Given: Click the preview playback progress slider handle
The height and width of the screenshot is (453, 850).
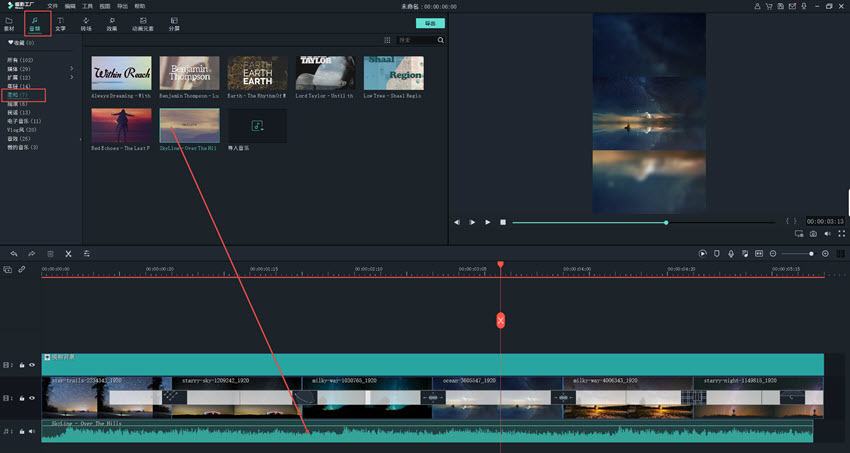Looking at the screenshot, I should tap(666, 222).
